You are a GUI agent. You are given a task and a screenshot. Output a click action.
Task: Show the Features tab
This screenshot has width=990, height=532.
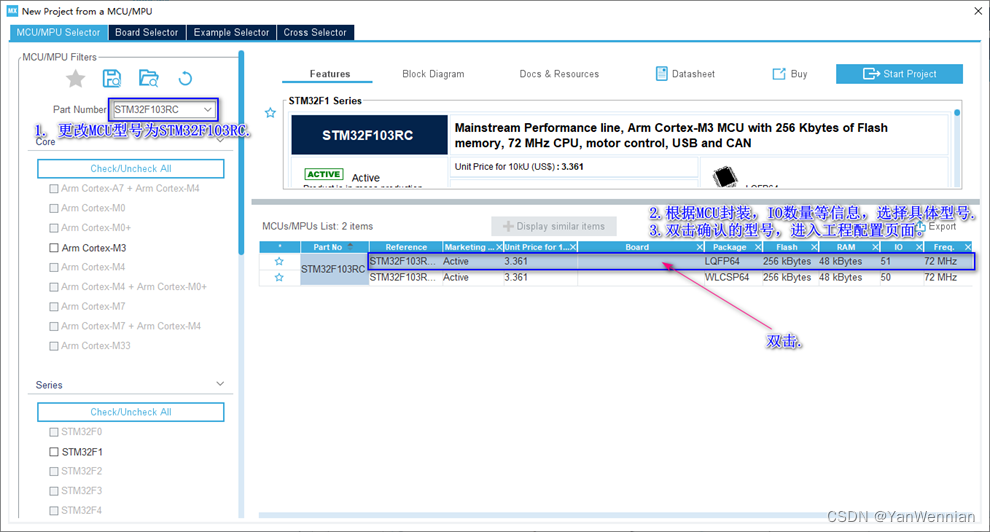coord(330,74)
